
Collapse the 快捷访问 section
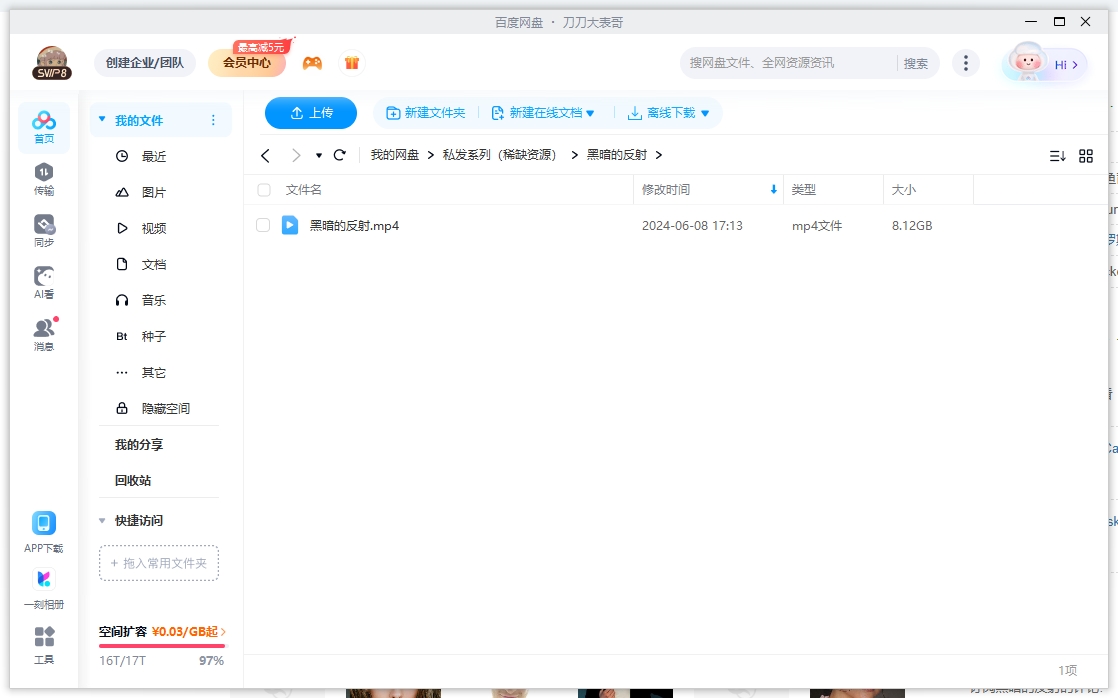coord(102,520)
